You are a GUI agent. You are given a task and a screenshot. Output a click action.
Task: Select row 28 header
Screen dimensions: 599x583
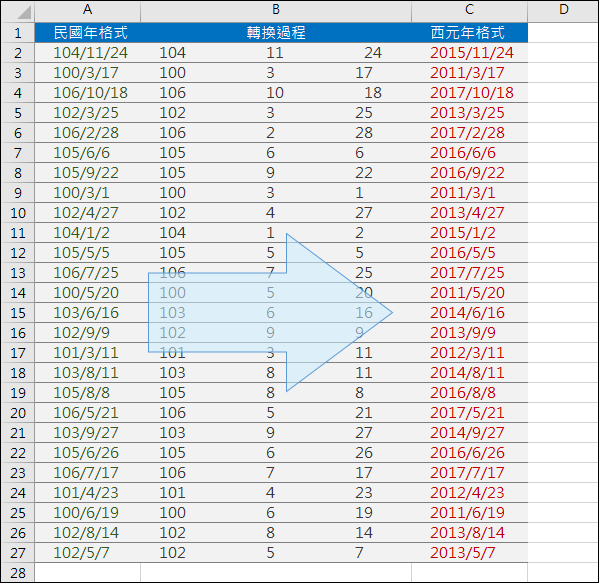click(18, 573)
